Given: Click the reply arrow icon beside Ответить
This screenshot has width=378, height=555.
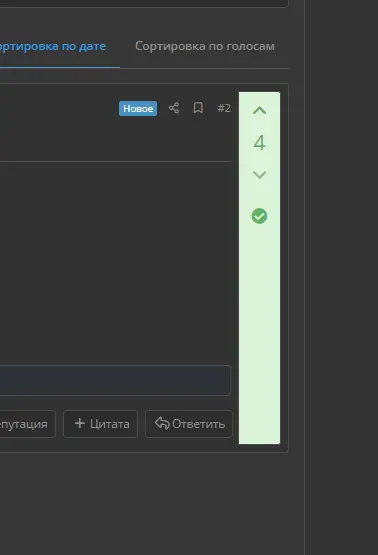Looking at the screenshot, I should pos(162,423).
